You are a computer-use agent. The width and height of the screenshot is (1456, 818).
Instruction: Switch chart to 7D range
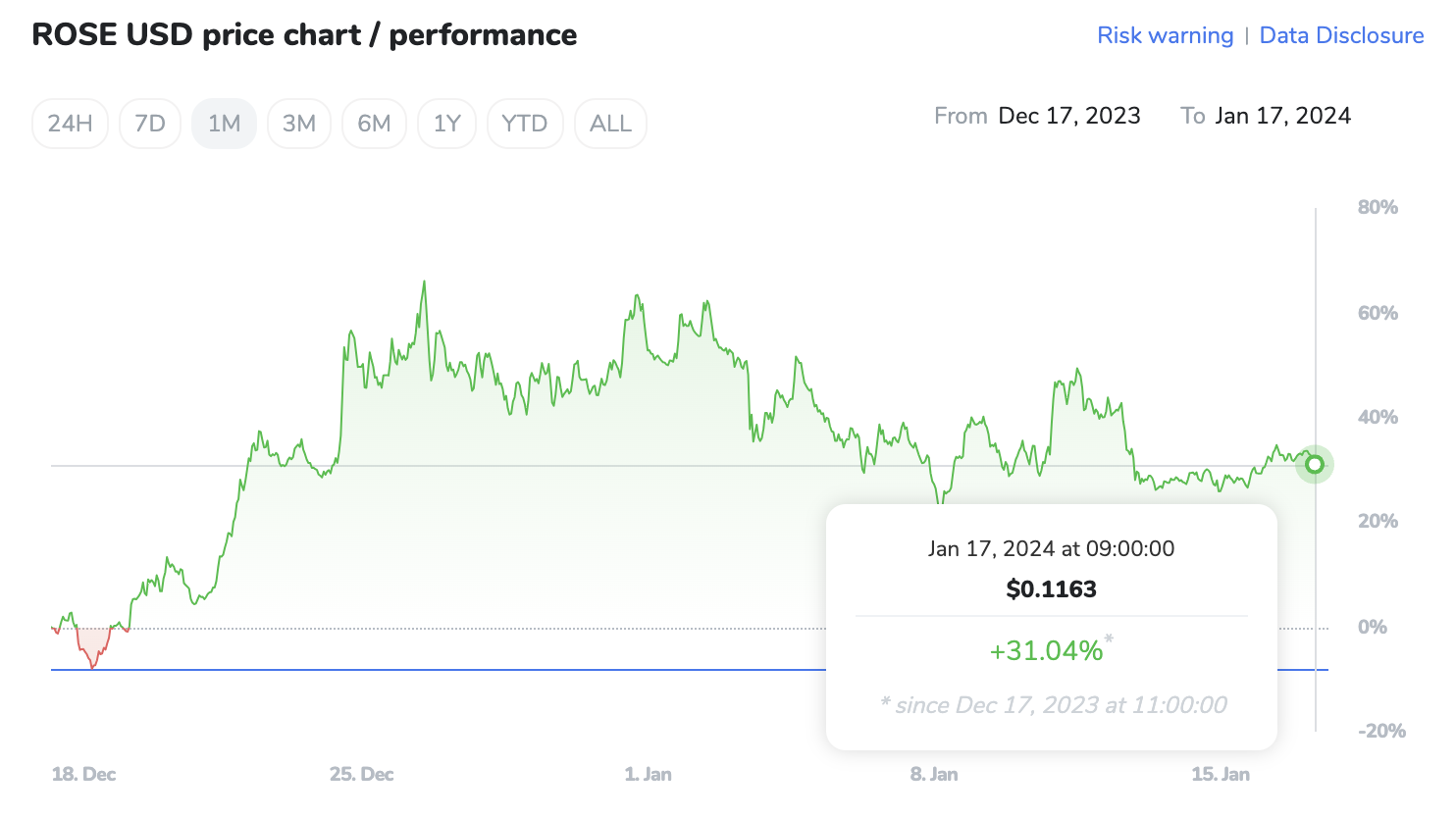pyautogui.click(x=150, y=124)
